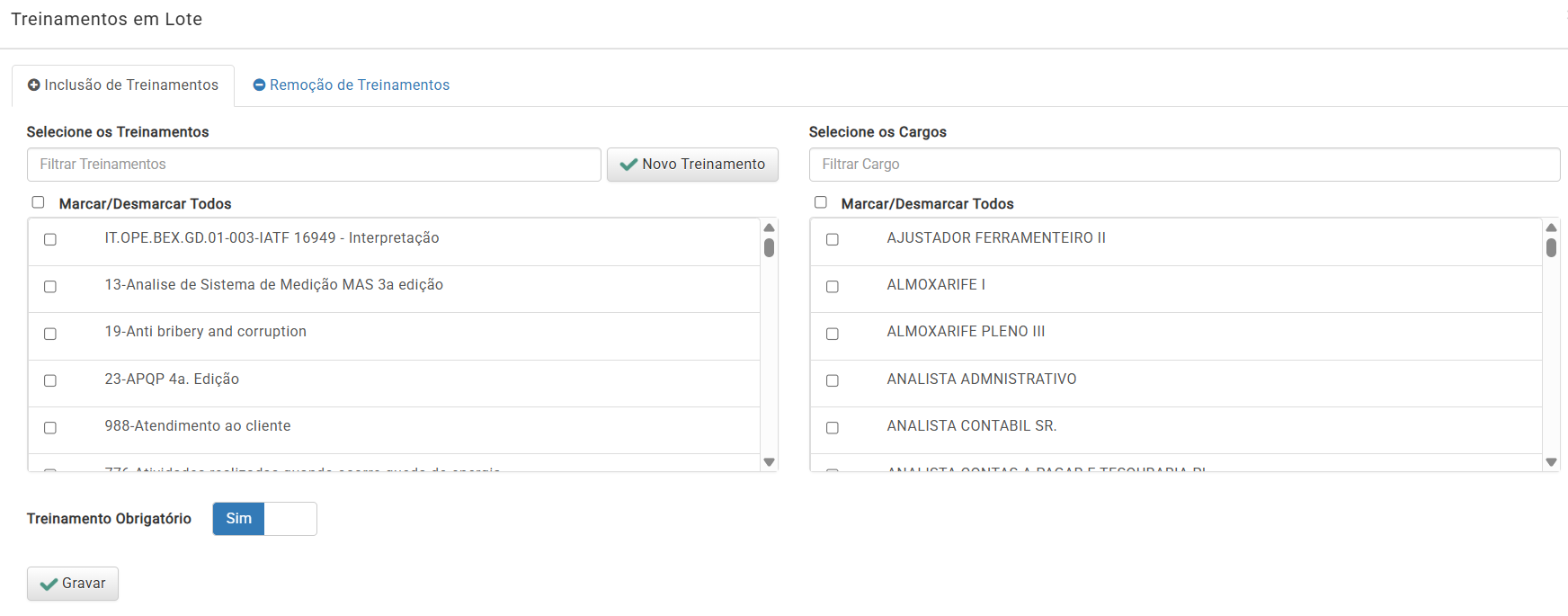The image size is (1568, 616).
Task: Open the Inclusão de Treinamentos tab
Action: (x=123, y=85)
